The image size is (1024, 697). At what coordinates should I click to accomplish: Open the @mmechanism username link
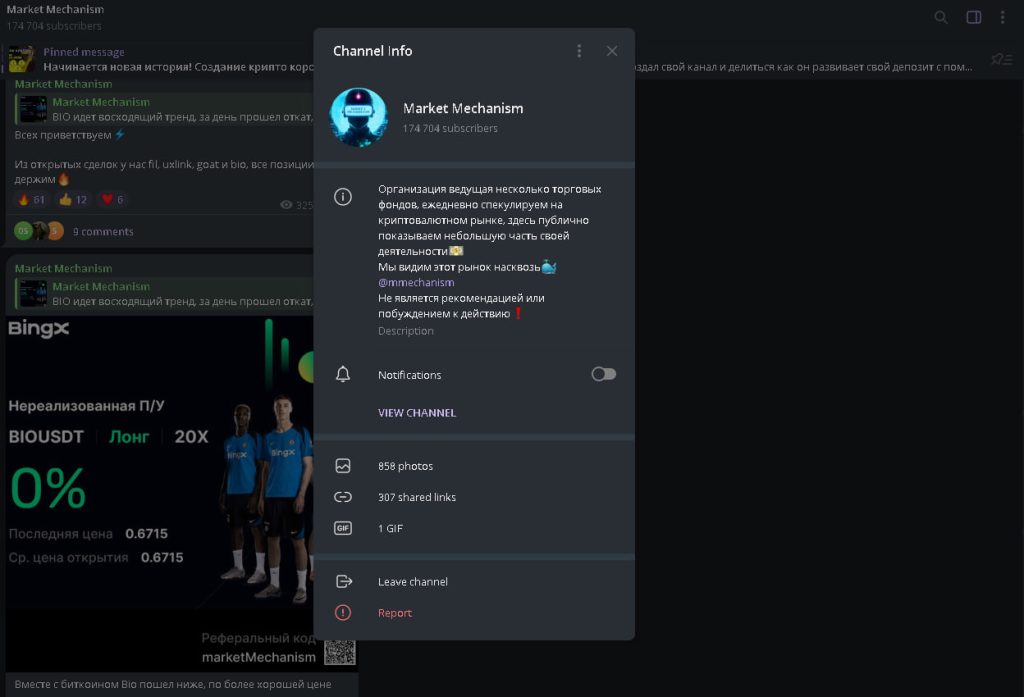tap(416, 282)
